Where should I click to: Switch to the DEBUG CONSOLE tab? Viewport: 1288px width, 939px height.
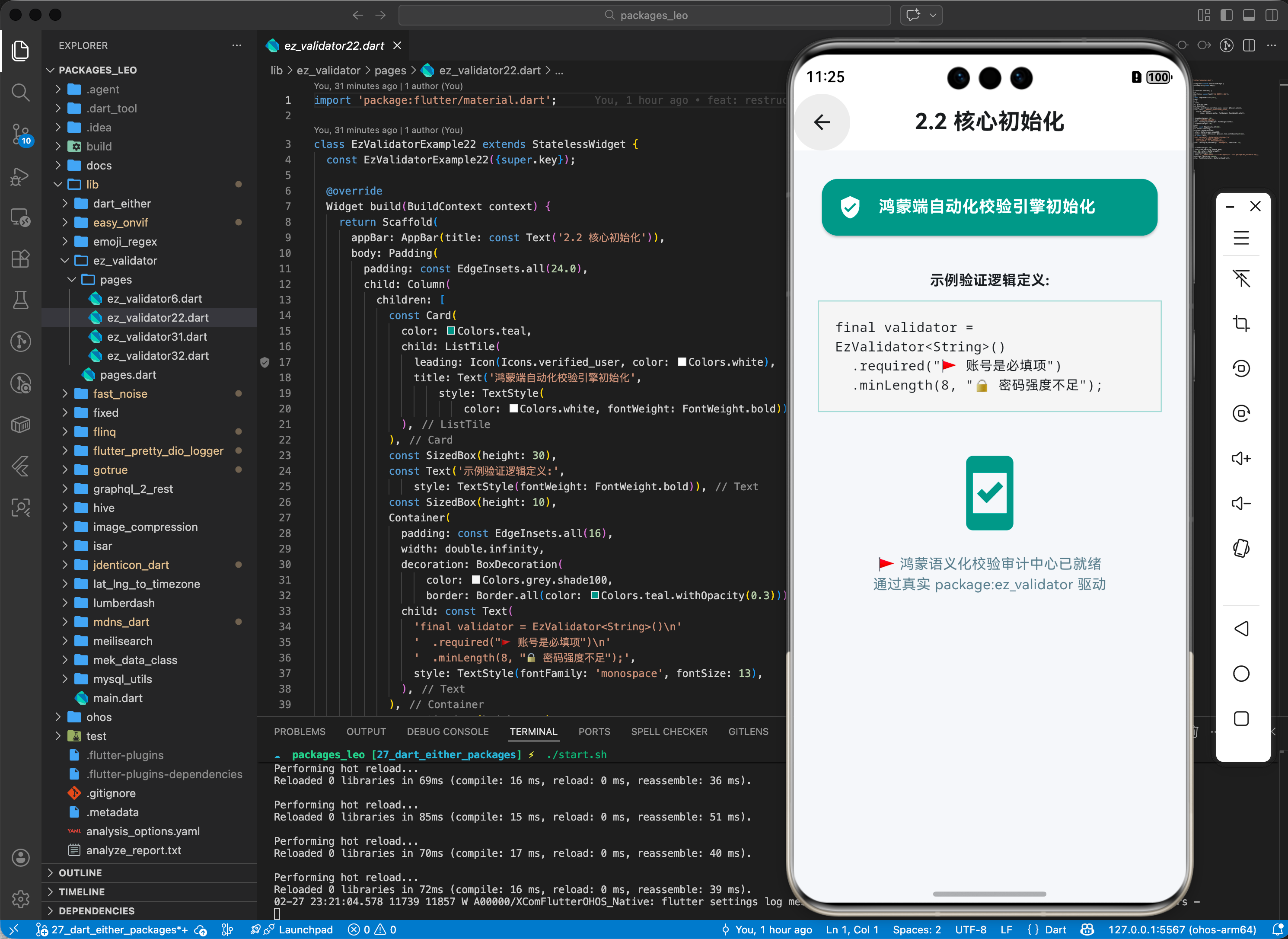[x=448, y=731]
